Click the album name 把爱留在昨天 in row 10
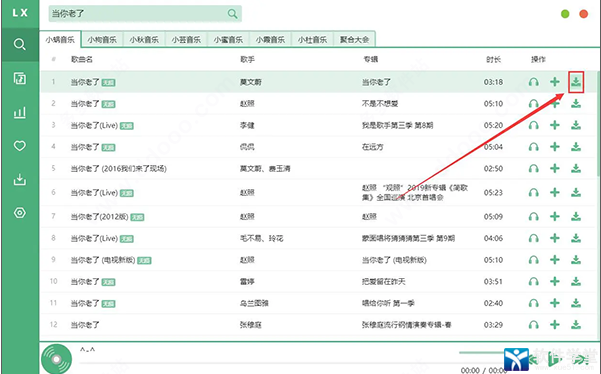Screen dimensions: 601x374 pyautogui.click(x=383, y=281)
